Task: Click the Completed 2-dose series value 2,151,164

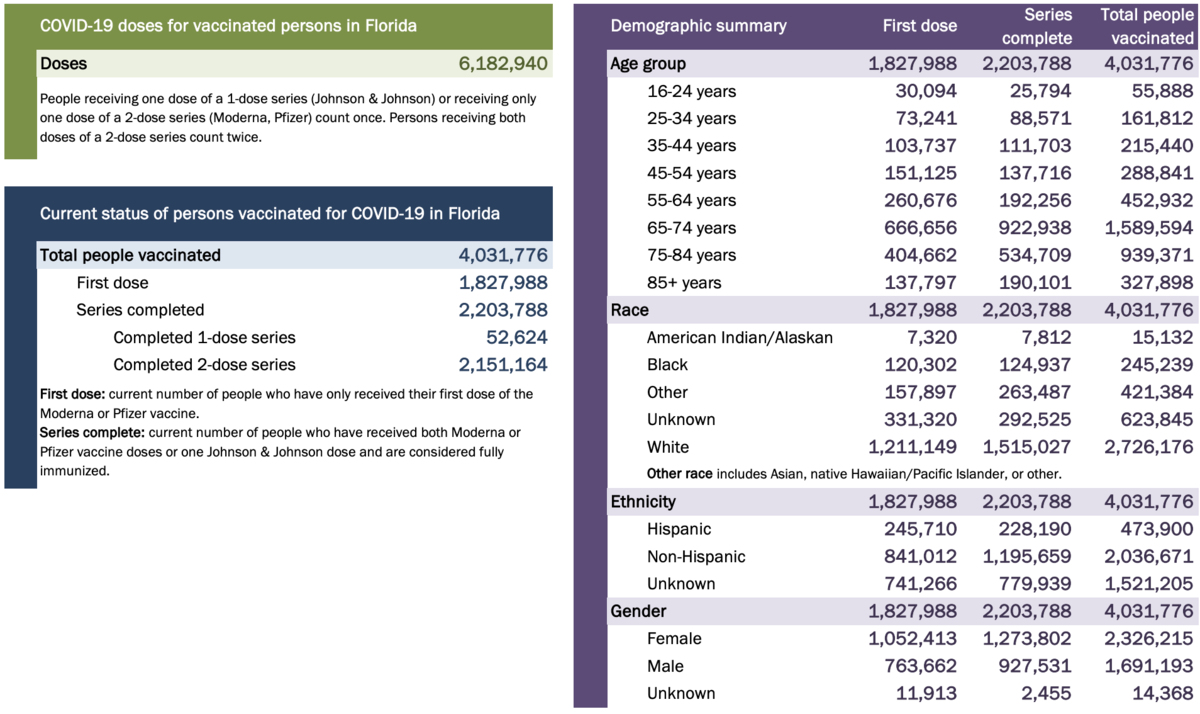Action: (502, 364)
